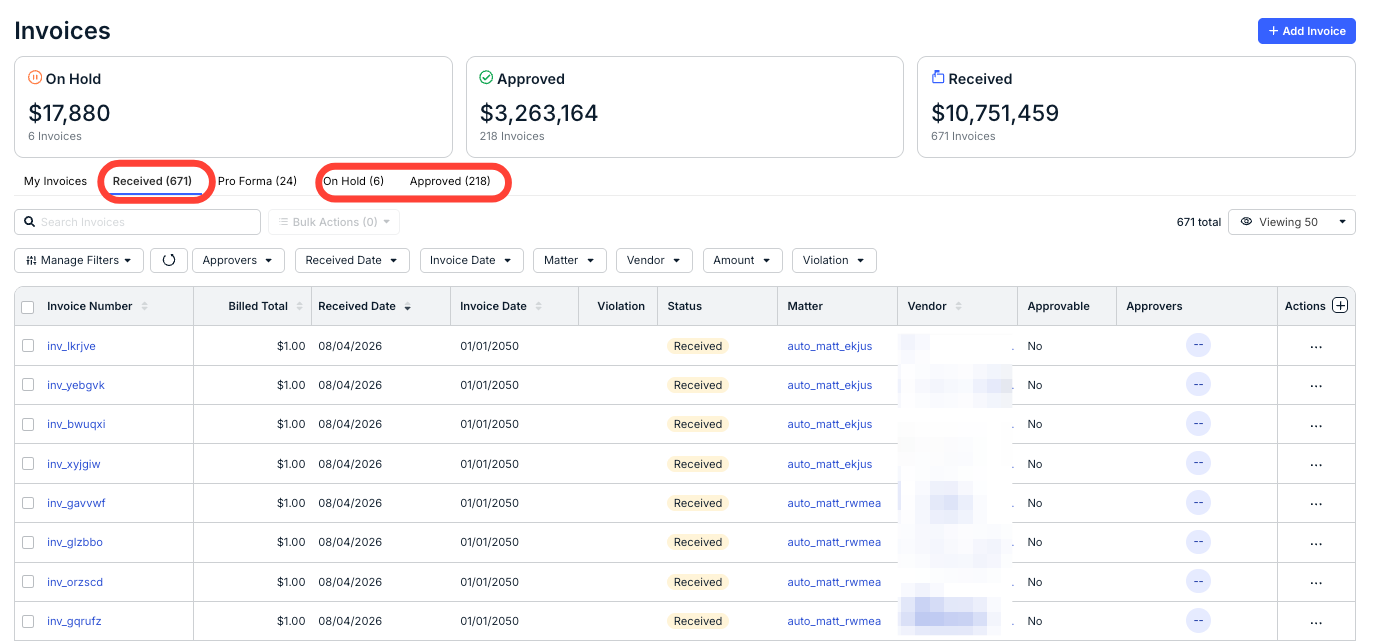Click approvers badge for inv_xyjgiw
1373x641 pixels.
(1198, 463)
